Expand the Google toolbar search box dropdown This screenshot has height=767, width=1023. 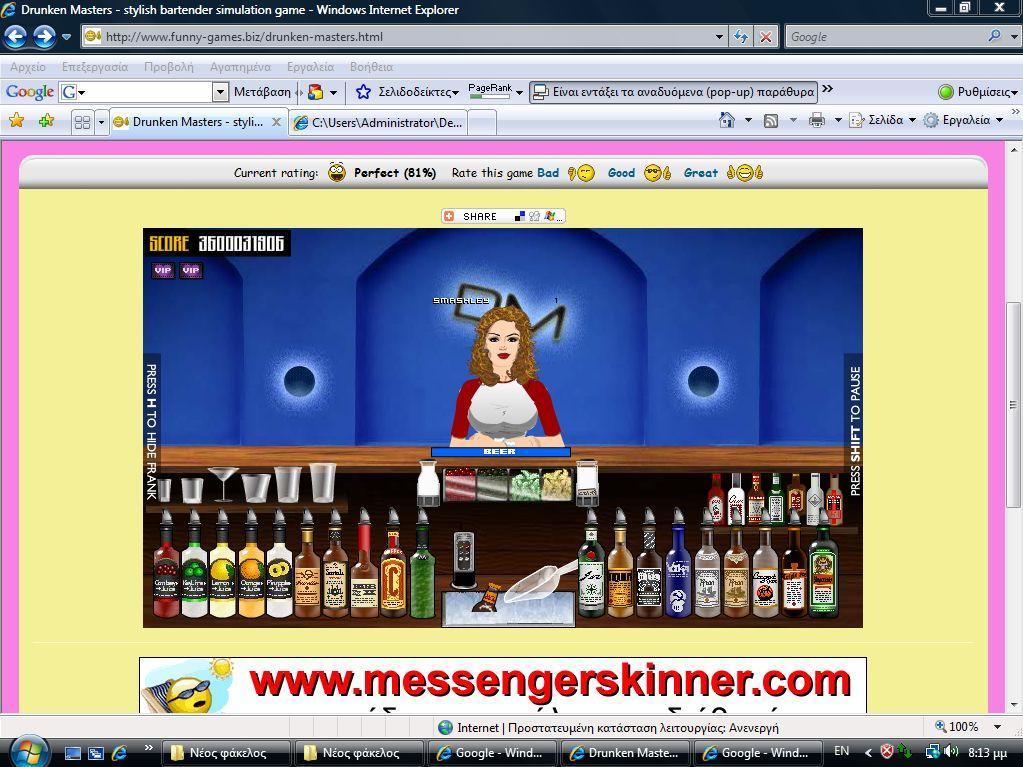[220, 92]
